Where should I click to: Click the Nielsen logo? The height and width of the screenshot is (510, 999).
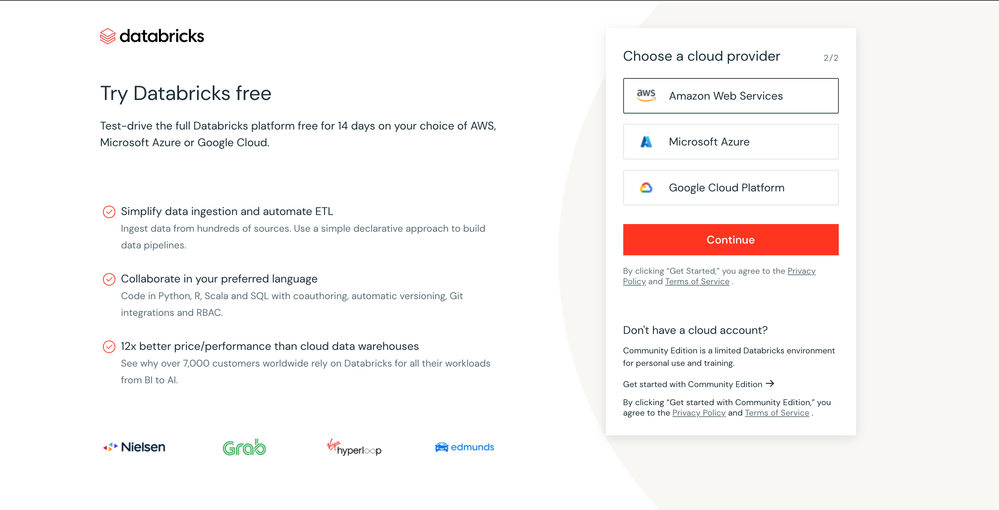click(x=134, y=447)
